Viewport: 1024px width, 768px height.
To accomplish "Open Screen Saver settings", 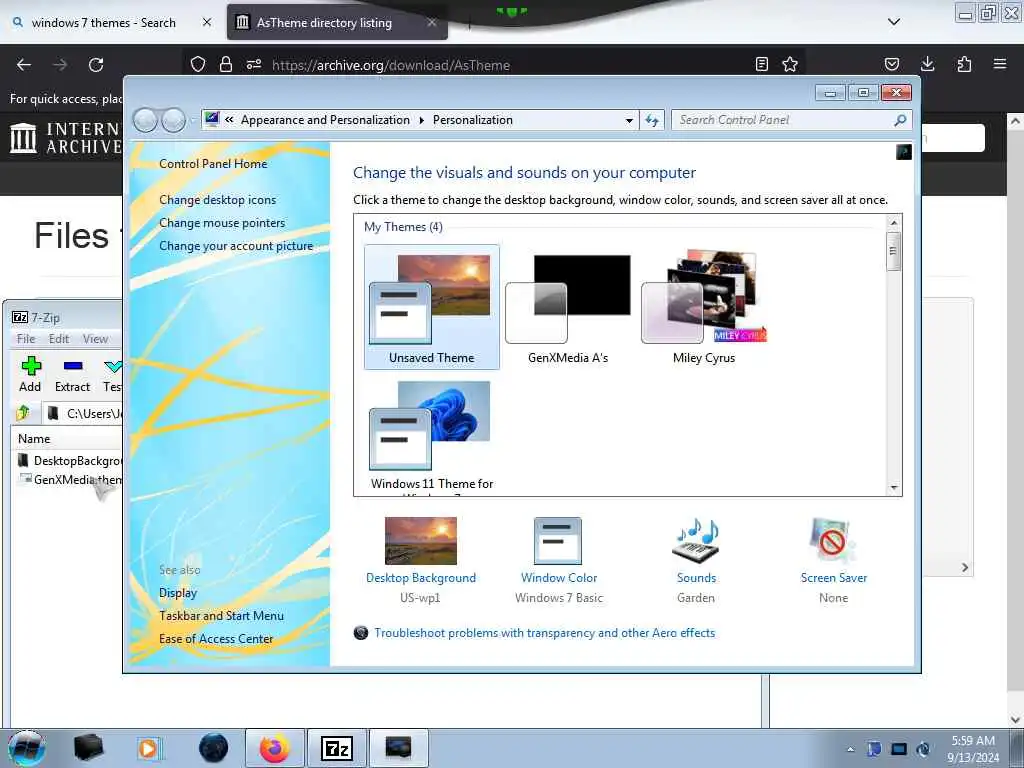I will click(833, 560).
